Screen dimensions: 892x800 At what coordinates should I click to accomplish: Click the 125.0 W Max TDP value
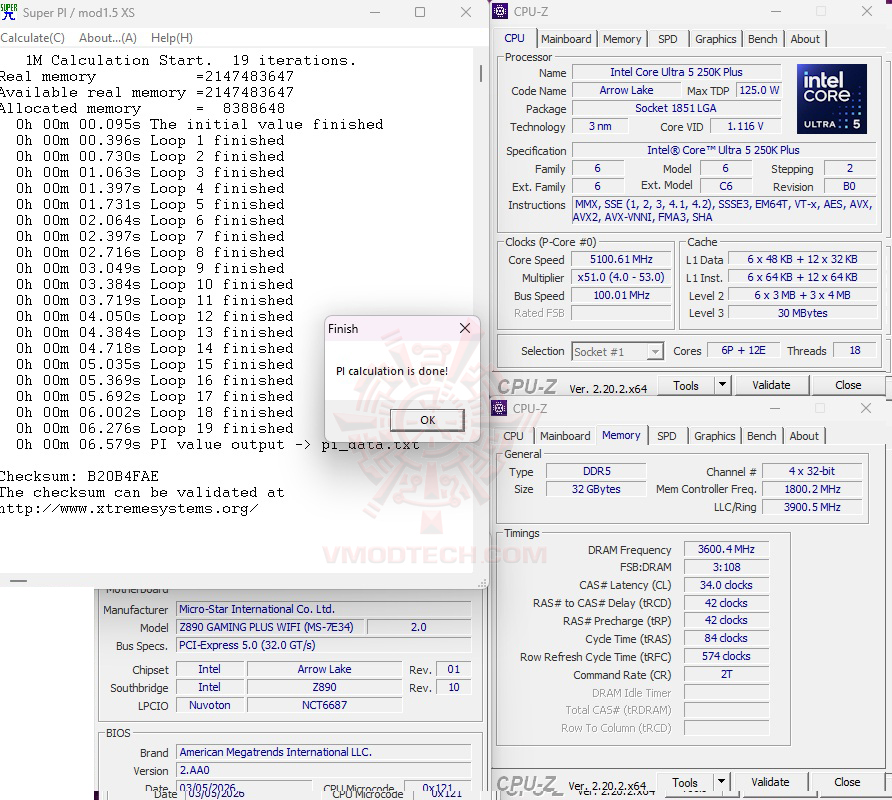click(759, 90)
